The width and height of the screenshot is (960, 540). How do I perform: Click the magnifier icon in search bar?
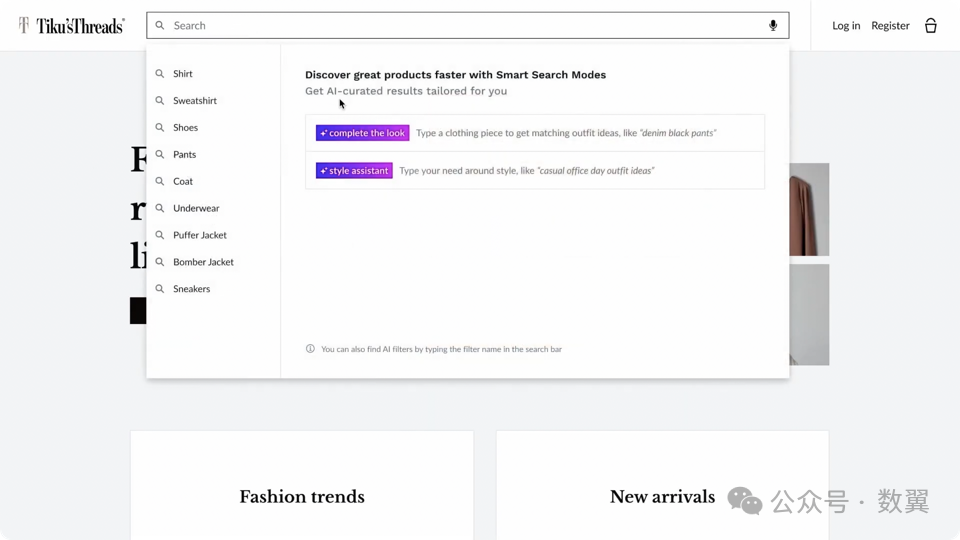(x=160, y=26)
